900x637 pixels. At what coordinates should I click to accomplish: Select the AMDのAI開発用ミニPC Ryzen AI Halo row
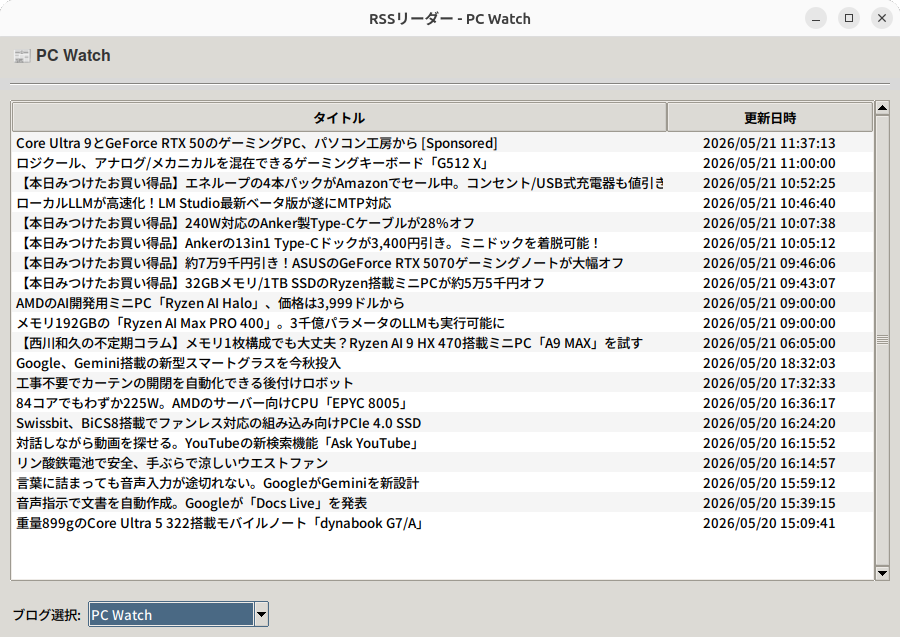pos(442,303)
